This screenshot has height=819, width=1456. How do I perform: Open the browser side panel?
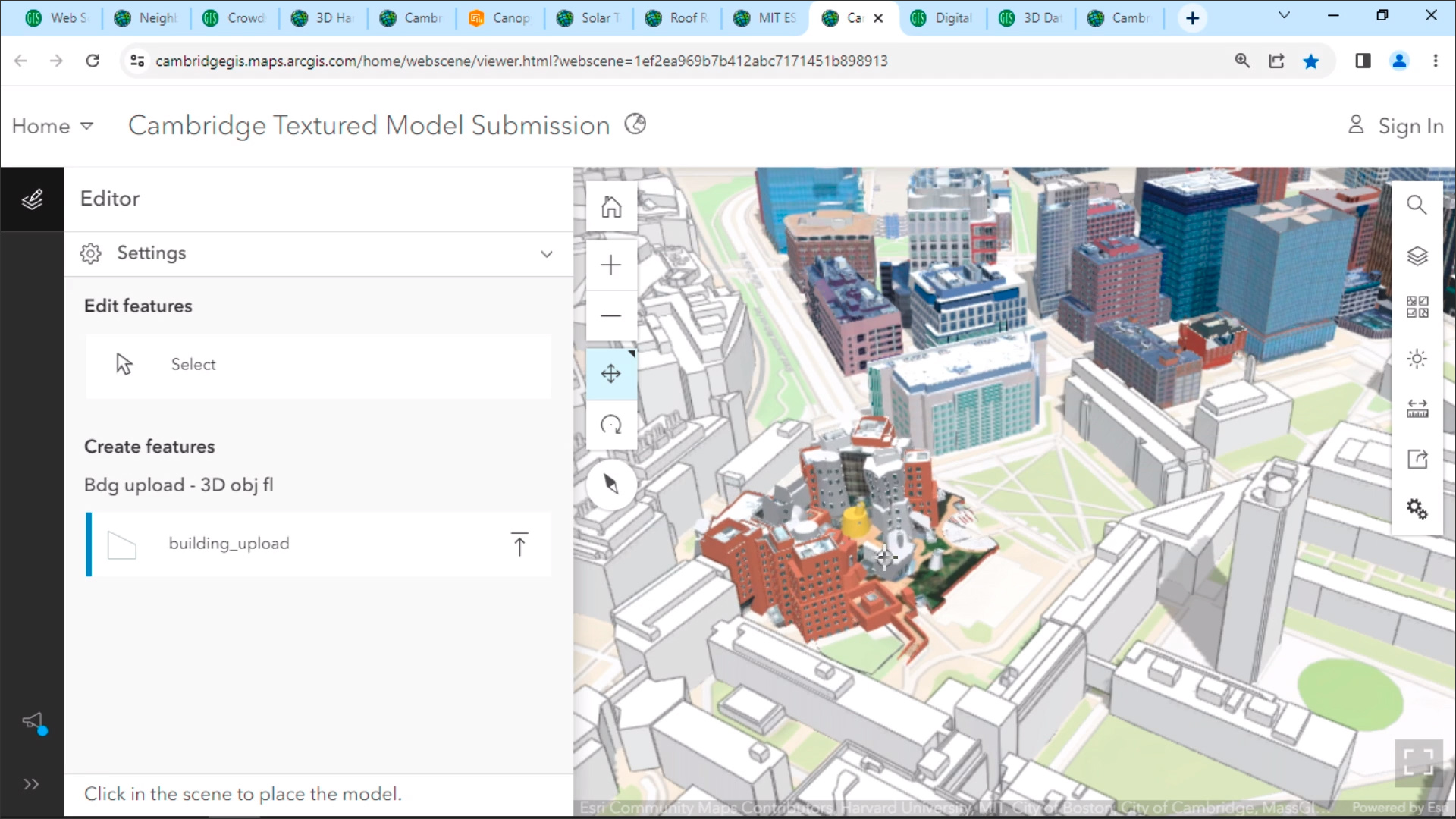(x=1363, y=61)
